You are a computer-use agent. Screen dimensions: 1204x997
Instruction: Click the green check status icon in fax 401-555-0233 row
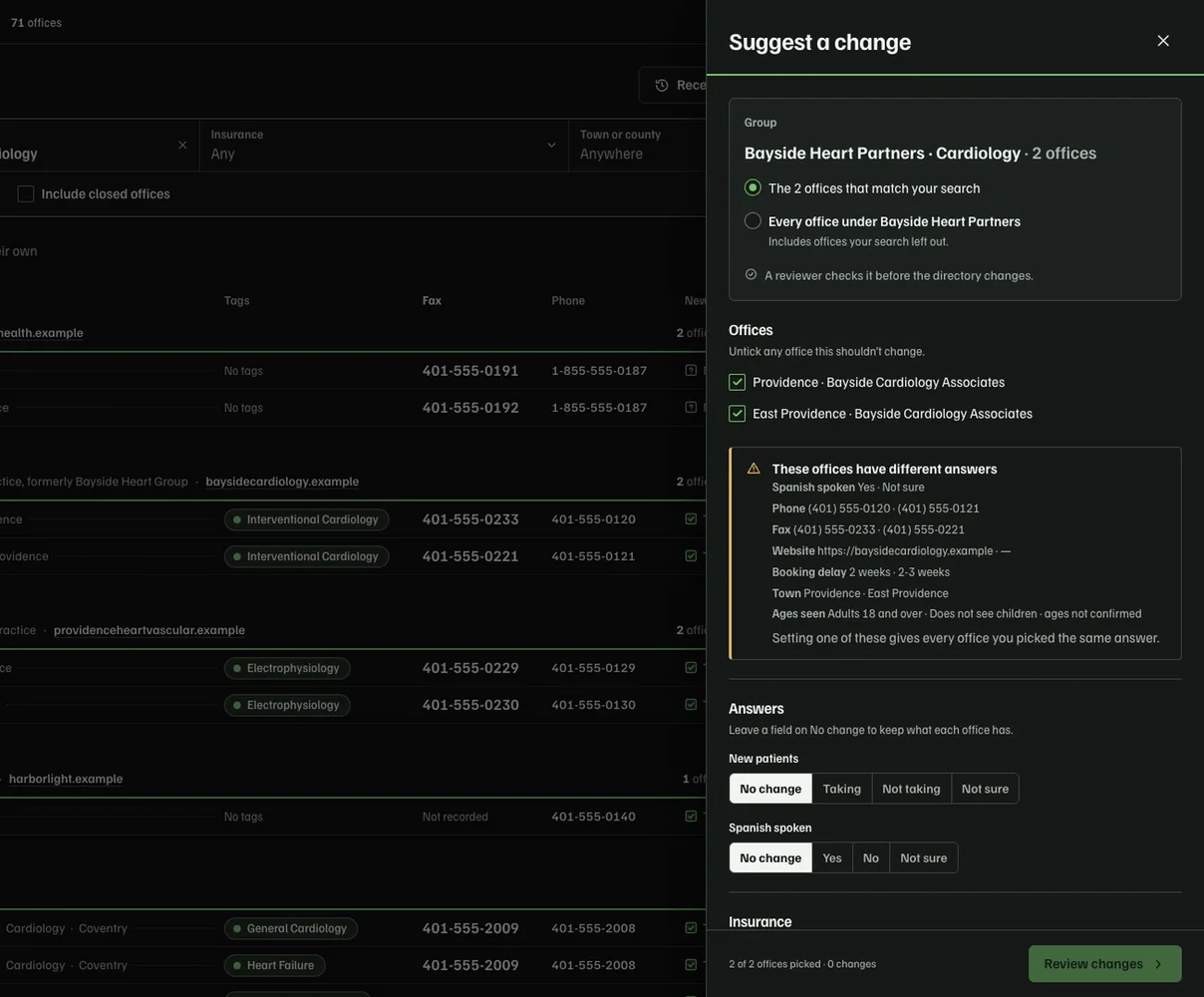coord(691,519)
